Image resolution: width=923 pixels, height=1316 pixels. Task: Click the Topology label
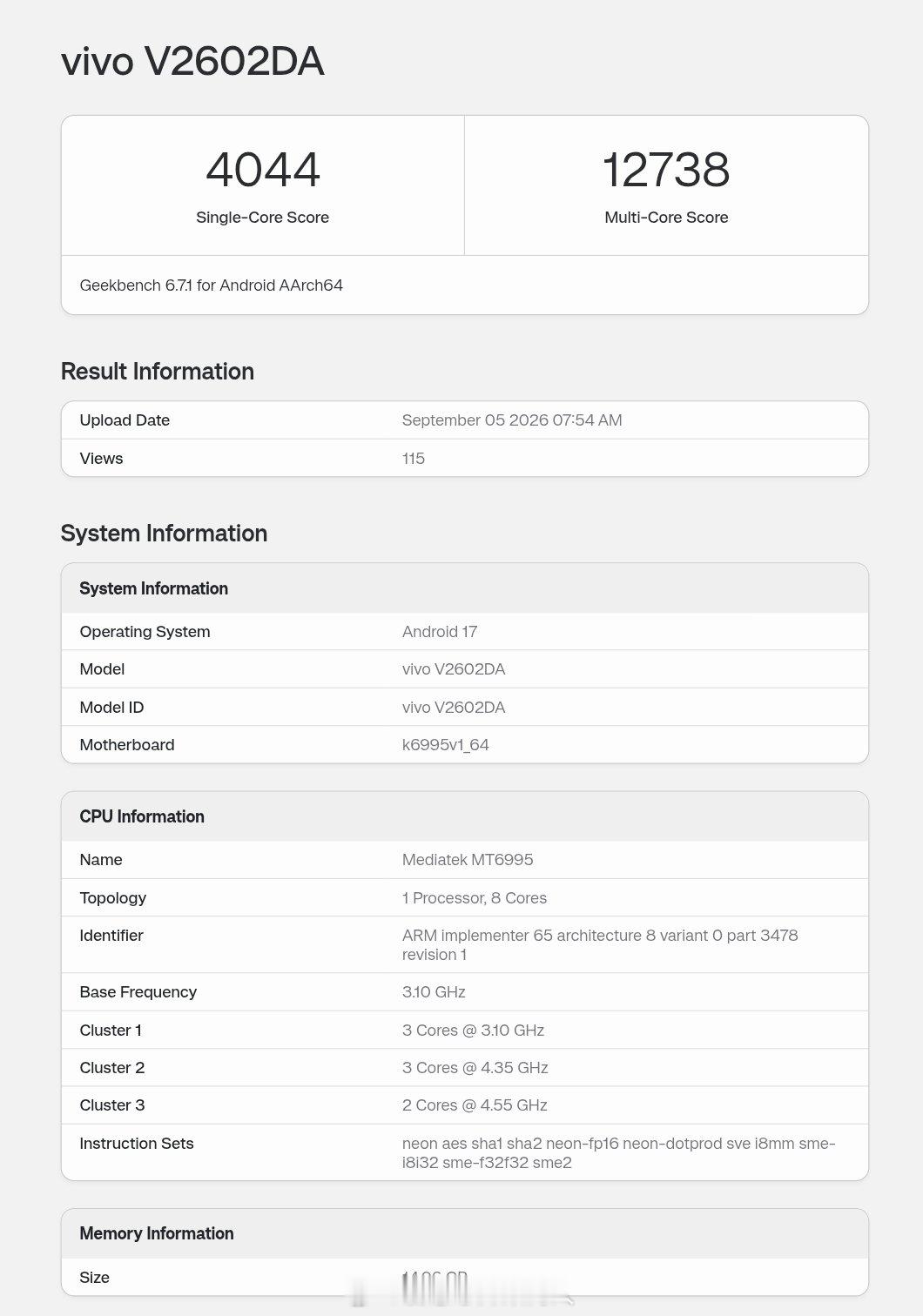click(113, 898)
